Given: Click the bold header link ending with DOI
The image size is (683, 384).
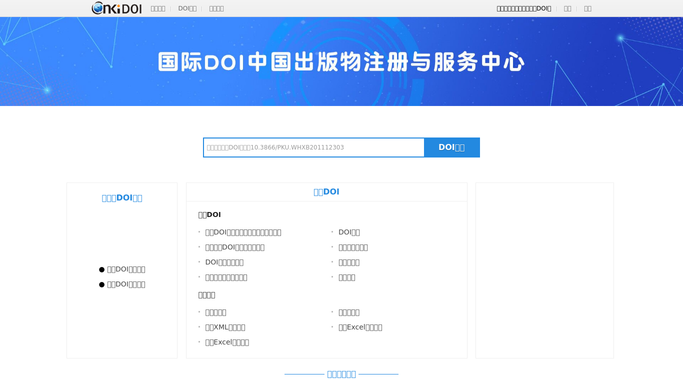Looking at the screenshot, I should [524, 9].
